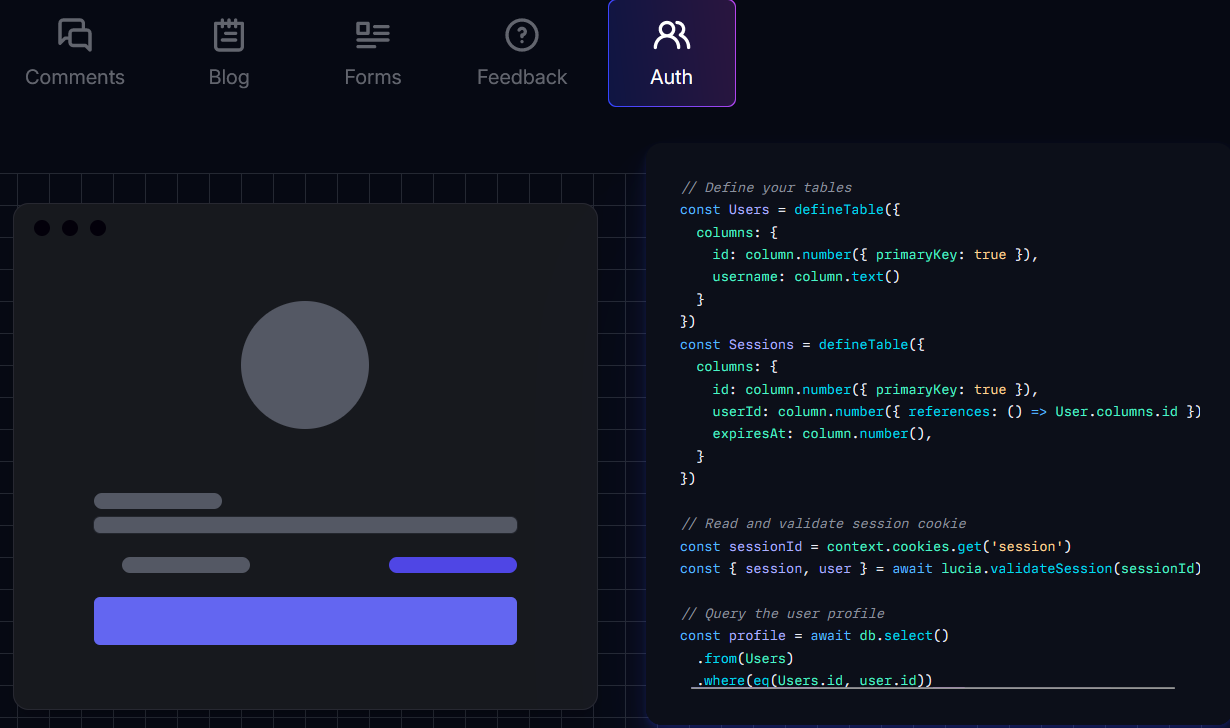Select the Forms tab label

pyautogui.click(x=373, y=77)
